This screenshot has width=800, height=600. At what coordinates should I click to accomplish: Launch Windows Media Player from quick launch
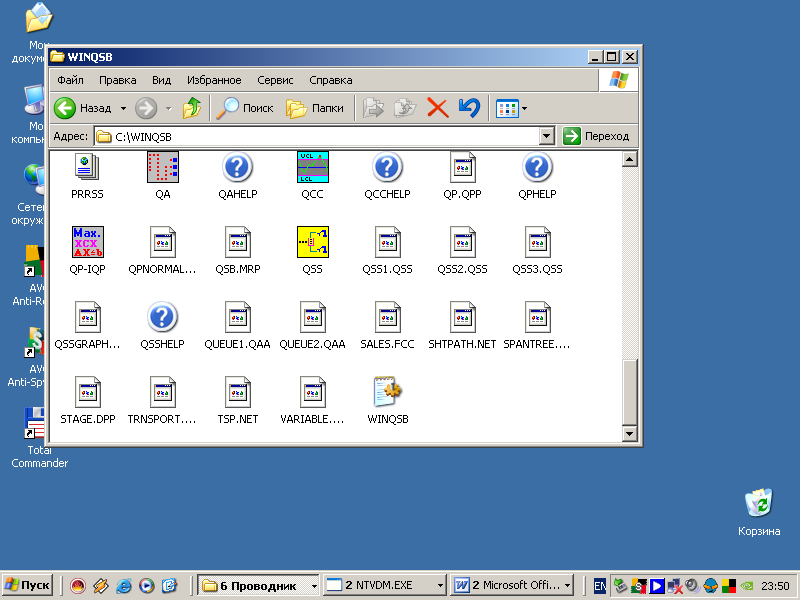pyautogui.click(x=146, y=585)
